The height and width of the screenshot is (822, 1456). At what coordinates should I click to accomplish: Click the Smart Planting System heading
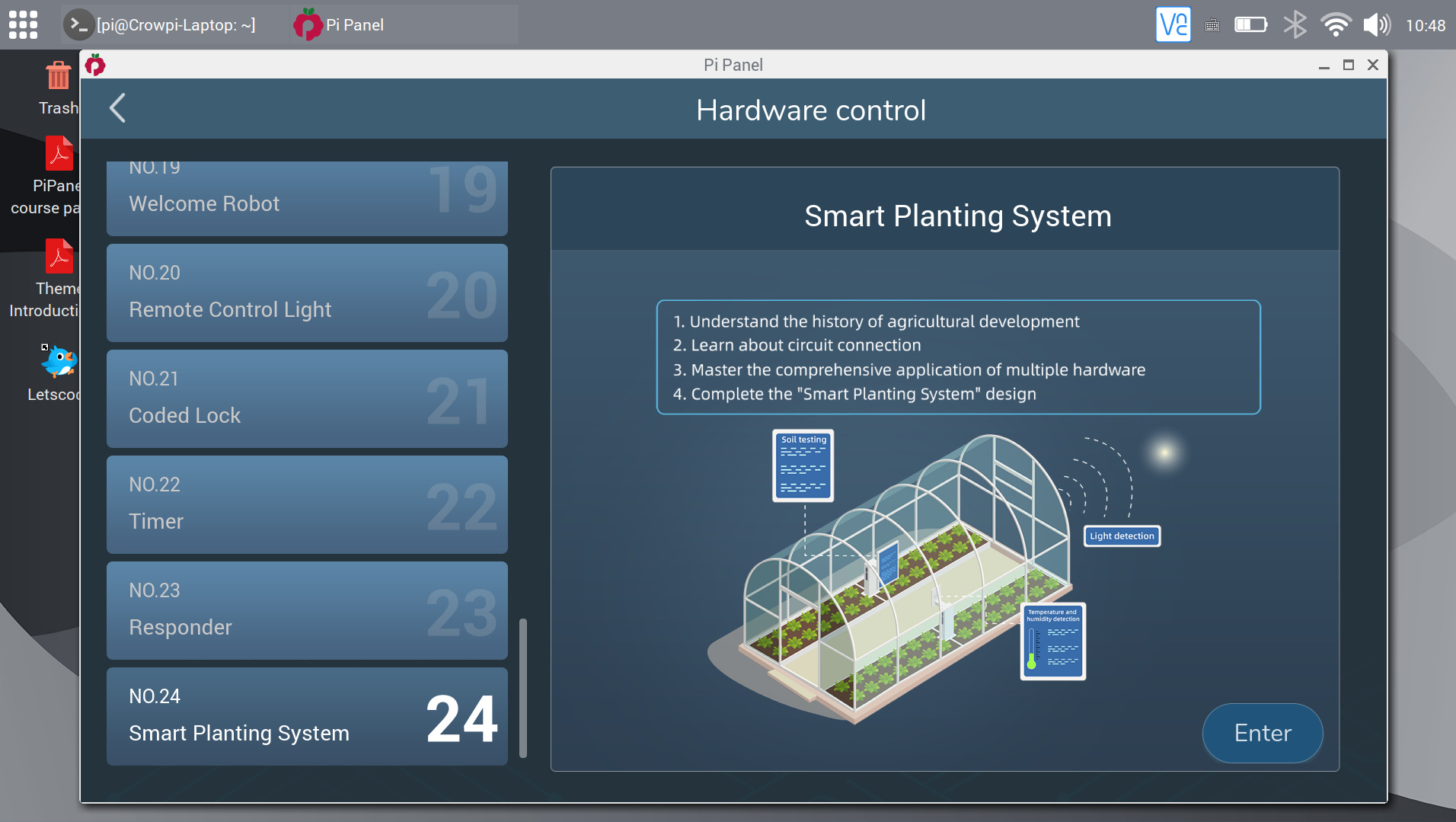[x=958, y=216]
